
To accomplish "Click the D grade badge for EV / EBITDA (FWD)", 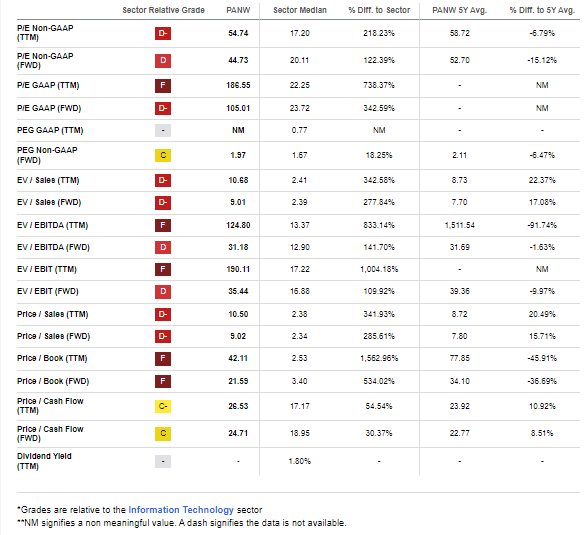I will point(163,247).
